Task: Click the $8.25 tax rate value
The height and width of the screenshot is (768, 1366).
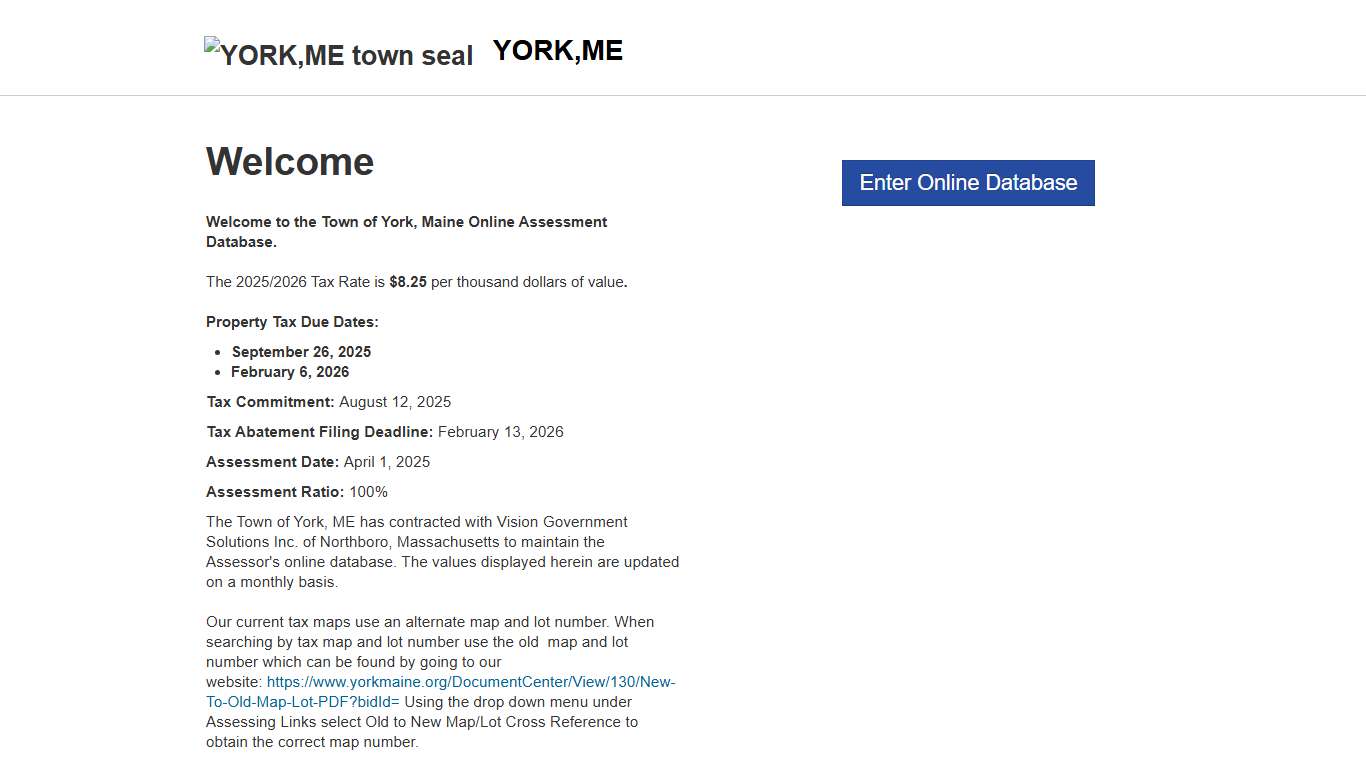Action: click(x=408, y=282)
